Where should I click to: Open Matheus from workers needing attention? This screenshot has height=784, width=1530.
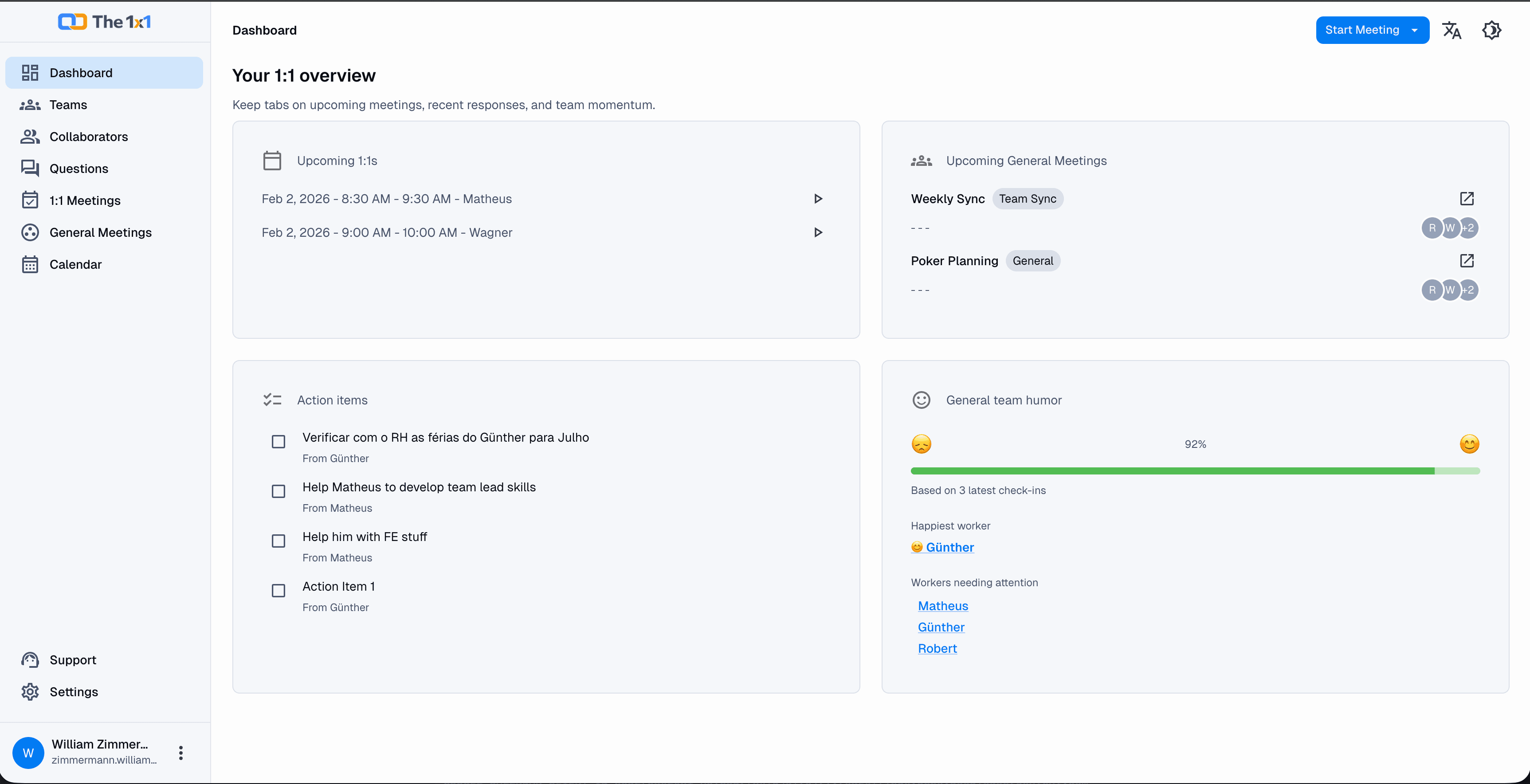pos(942,605)
